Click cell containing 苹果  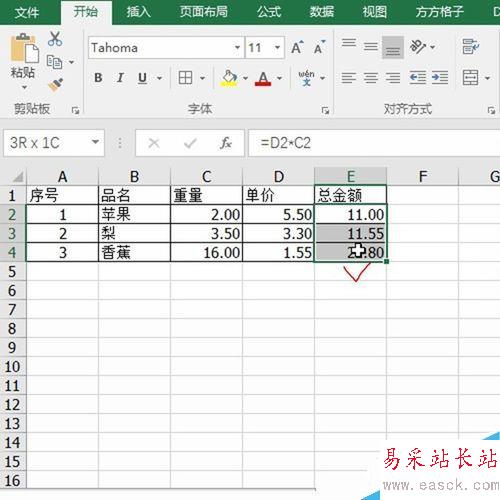point(134,214)
